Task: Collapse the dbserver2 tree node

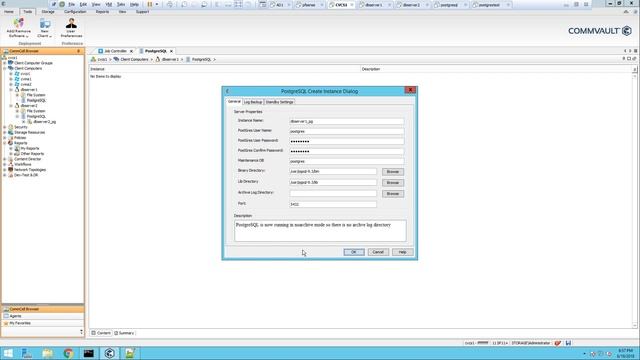Action: [x=11, y=106]
